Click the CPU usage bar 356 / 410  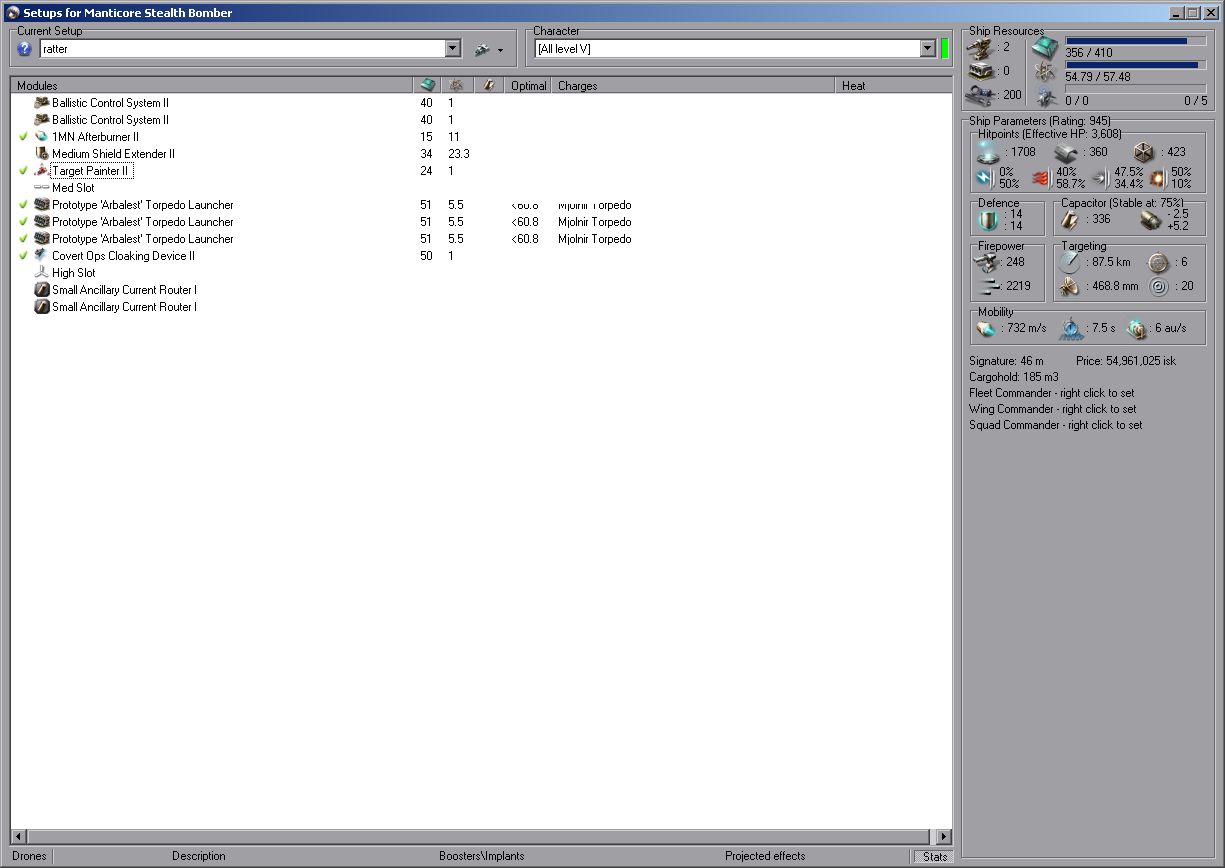[x=1135, y=41]
